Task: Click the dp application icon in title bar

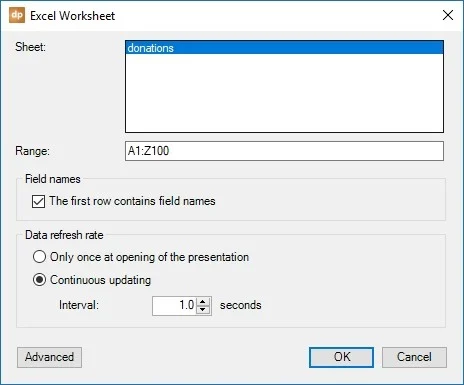Action: tap(17, 15)
